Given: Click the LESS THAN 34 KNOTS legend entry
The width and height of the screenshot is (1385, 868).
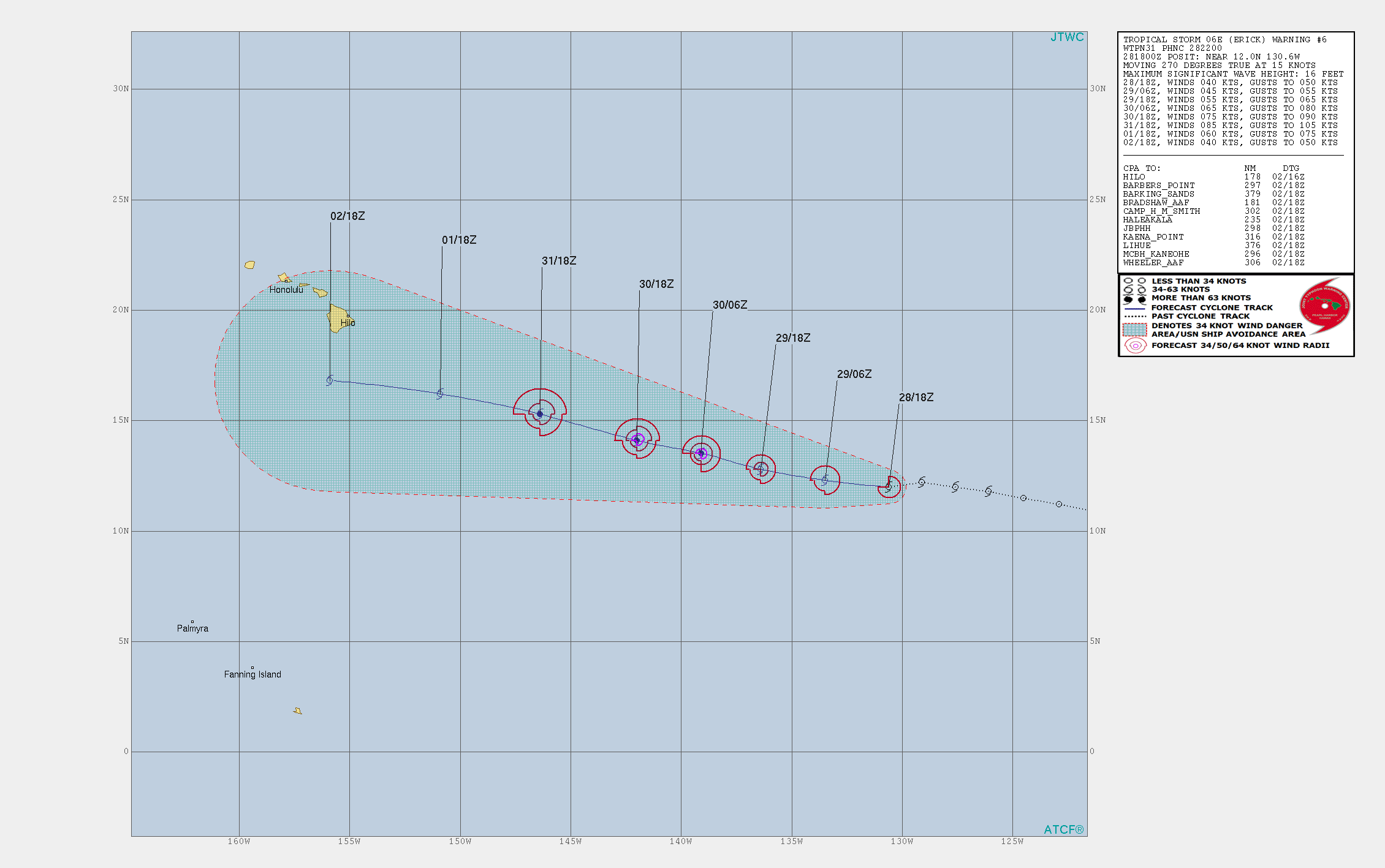Looking at the screenshot, I should coord(1199,281).
